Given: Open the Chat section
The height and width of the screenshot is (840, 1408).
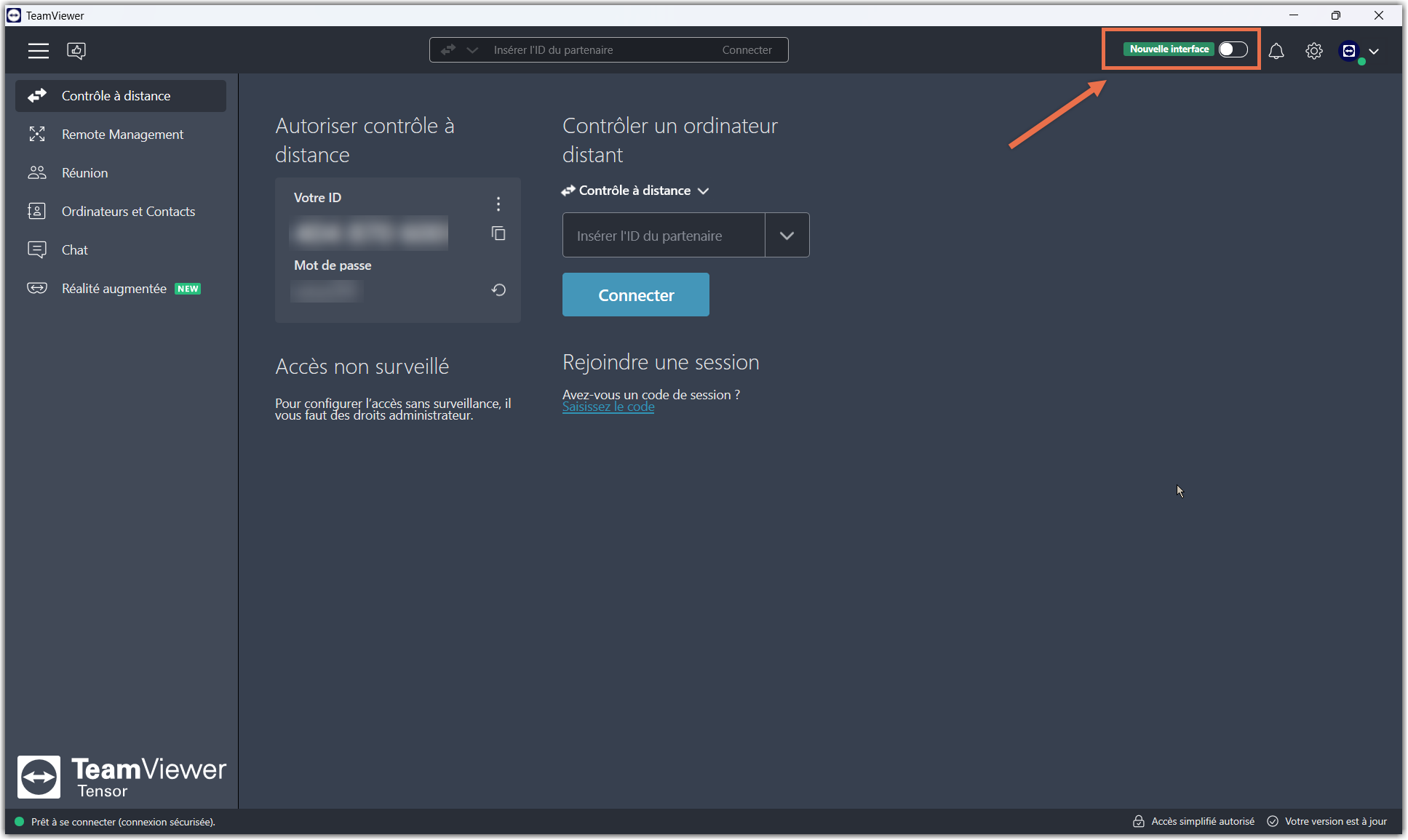Looking at the screenshot, I should click(121, 250).
